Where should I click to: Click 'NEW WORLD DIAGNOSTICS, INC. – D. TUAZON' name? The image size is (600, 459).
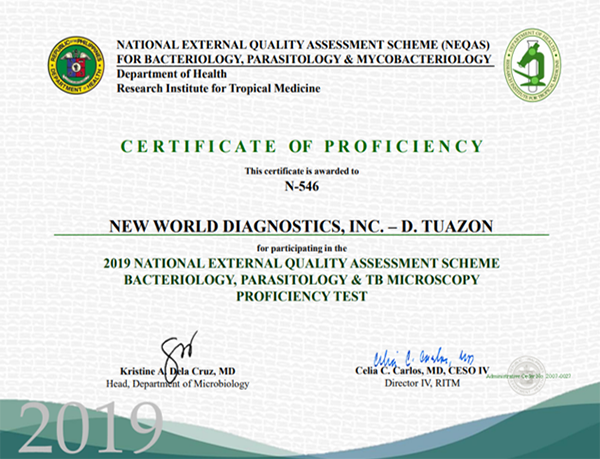pos(301,226)
